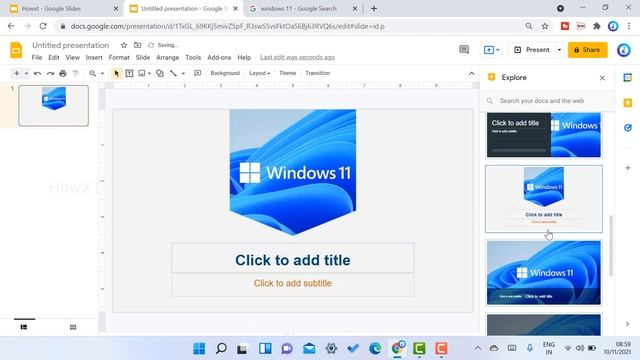Image resolution: width=640 pixels, height=360 pixels.
Task: Add a comment with toolbar icon
Action: pos(198,73)
